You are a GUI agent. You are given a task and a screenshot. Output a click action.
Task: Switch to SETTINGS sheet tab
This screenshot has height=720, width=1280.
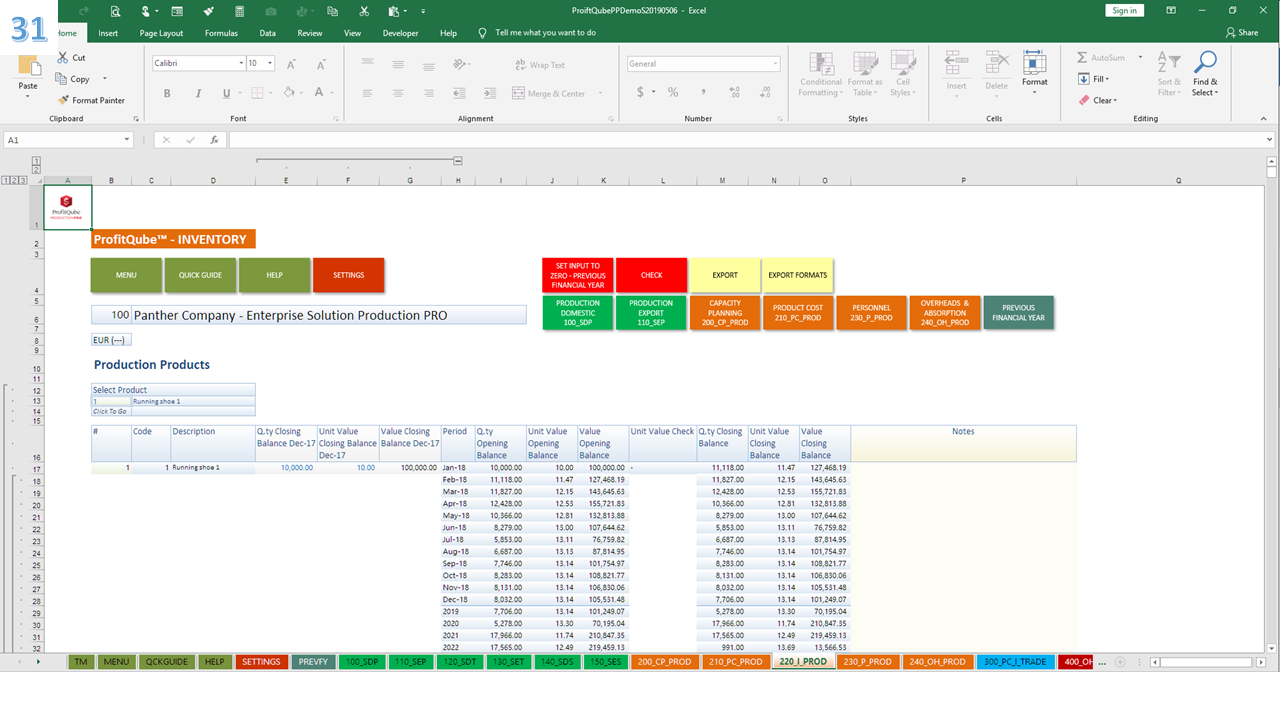tap(262, 662)
